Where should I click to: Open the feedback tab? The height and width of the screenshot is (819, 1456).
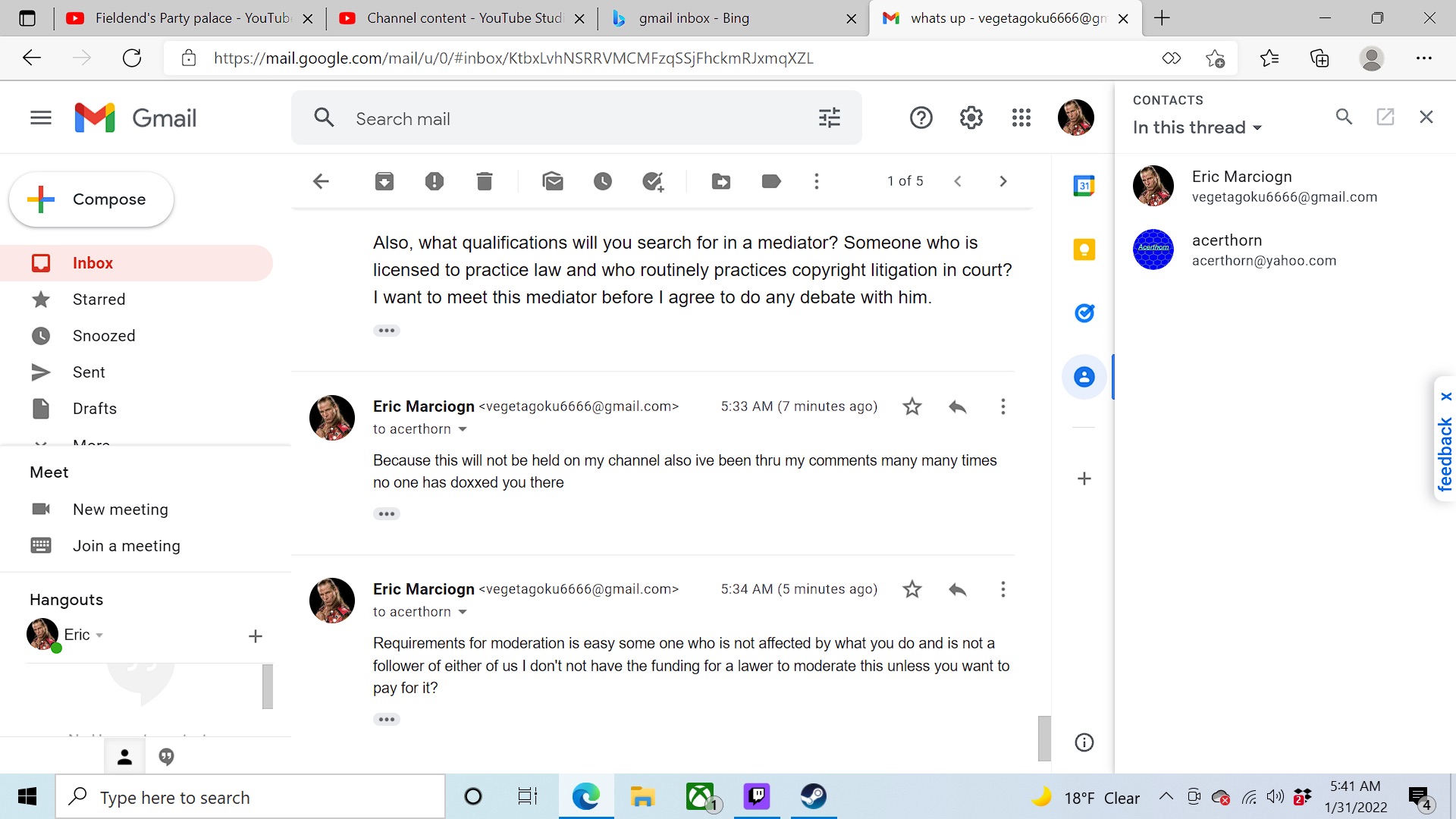coord(1445,454)
